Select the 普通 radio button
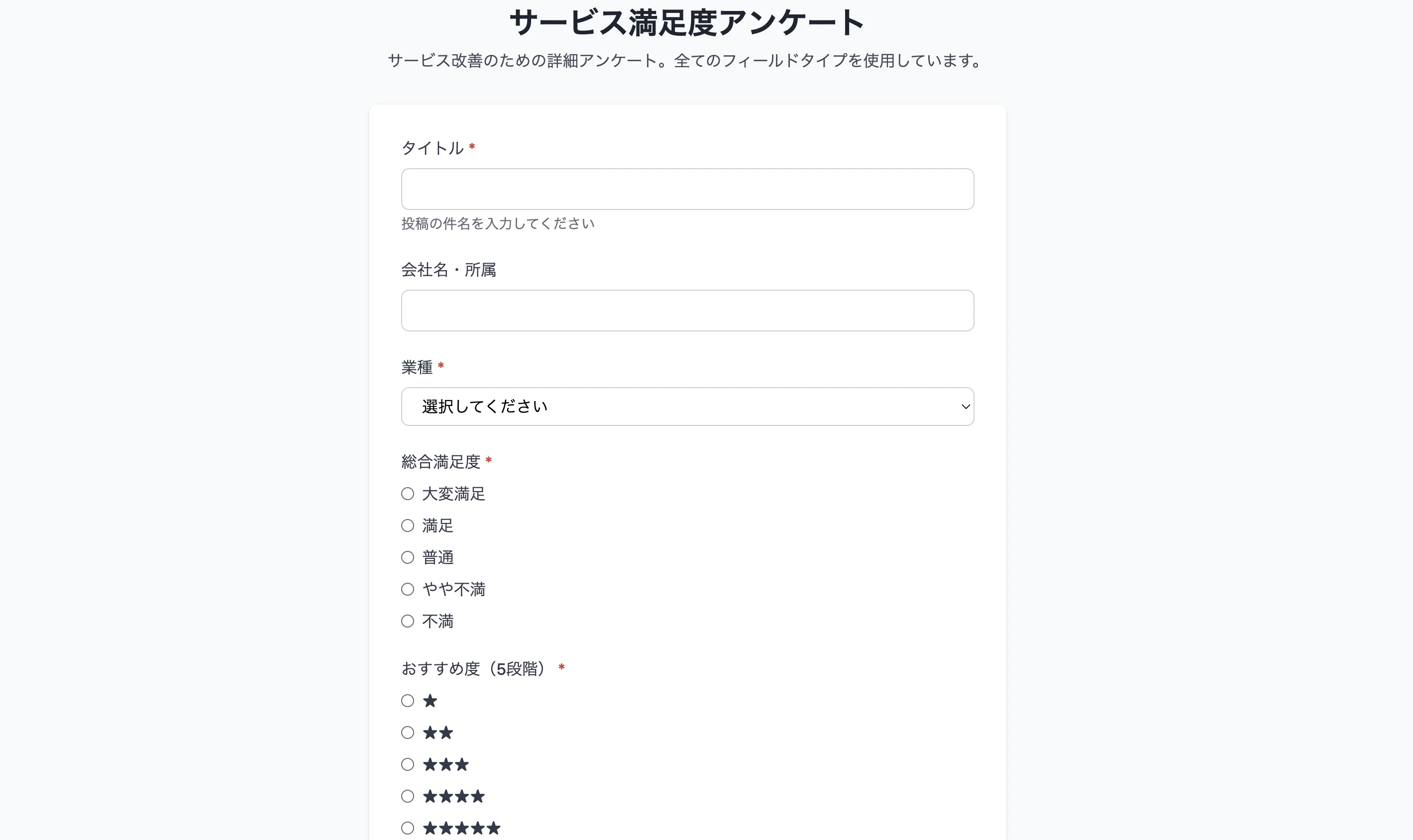 click(x=408, y=557)
